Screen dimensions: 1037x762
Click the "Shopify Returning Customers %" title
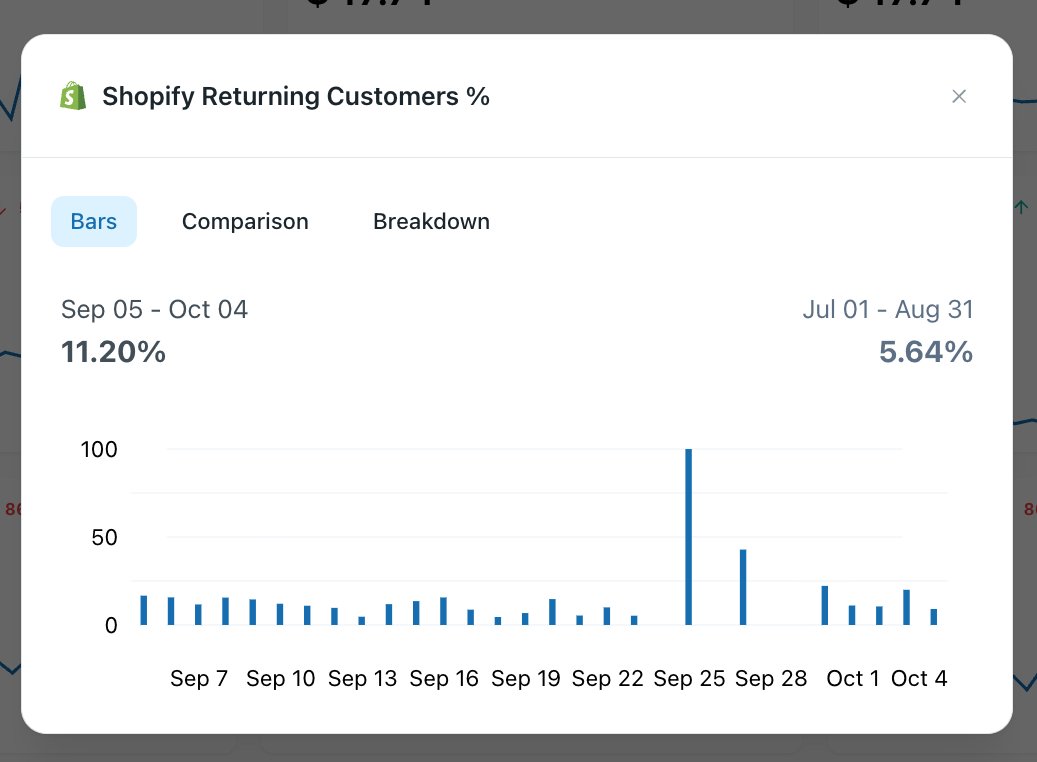(296, 97)
